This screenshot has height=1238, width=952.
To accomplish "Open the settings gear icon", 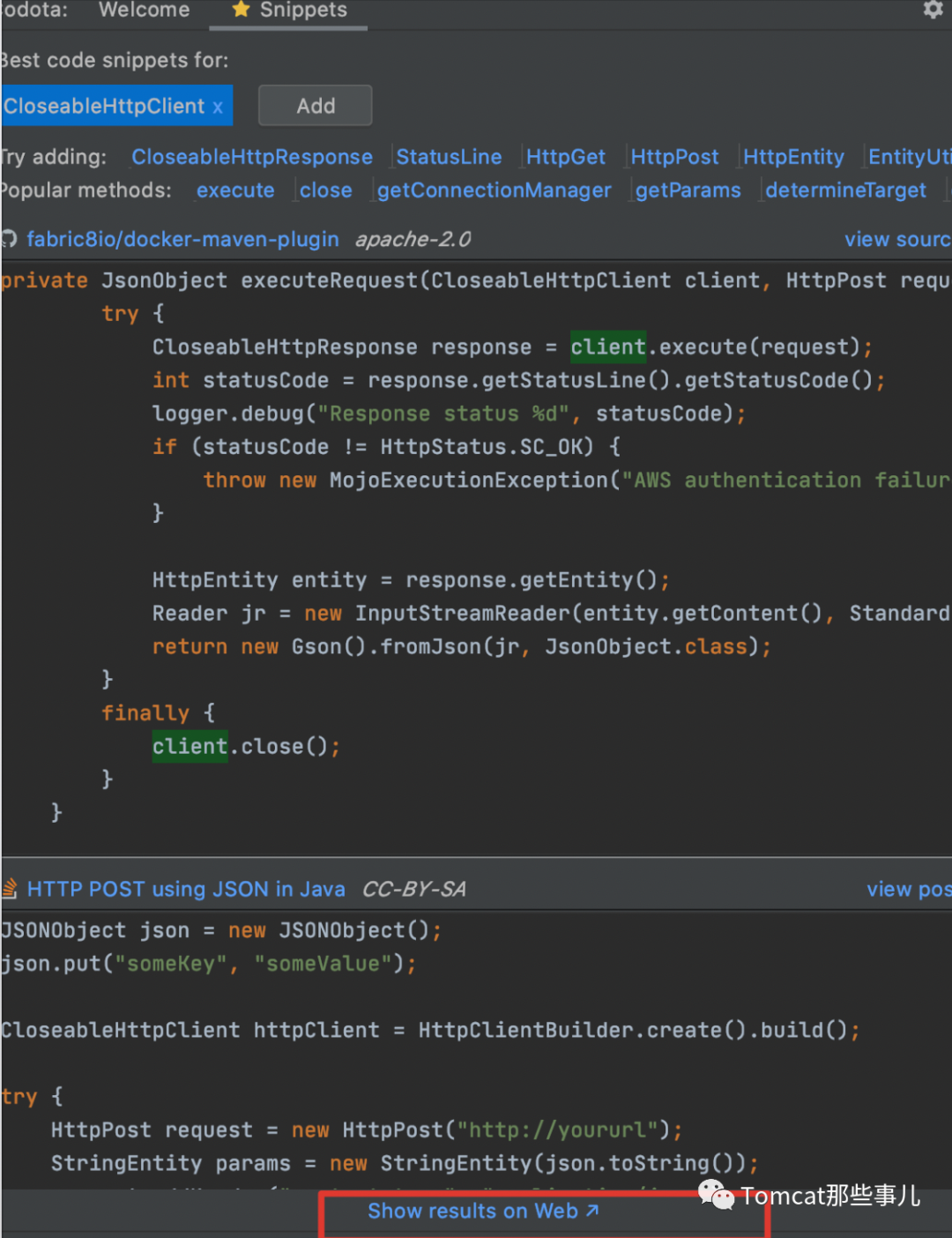I will (933, 10).
